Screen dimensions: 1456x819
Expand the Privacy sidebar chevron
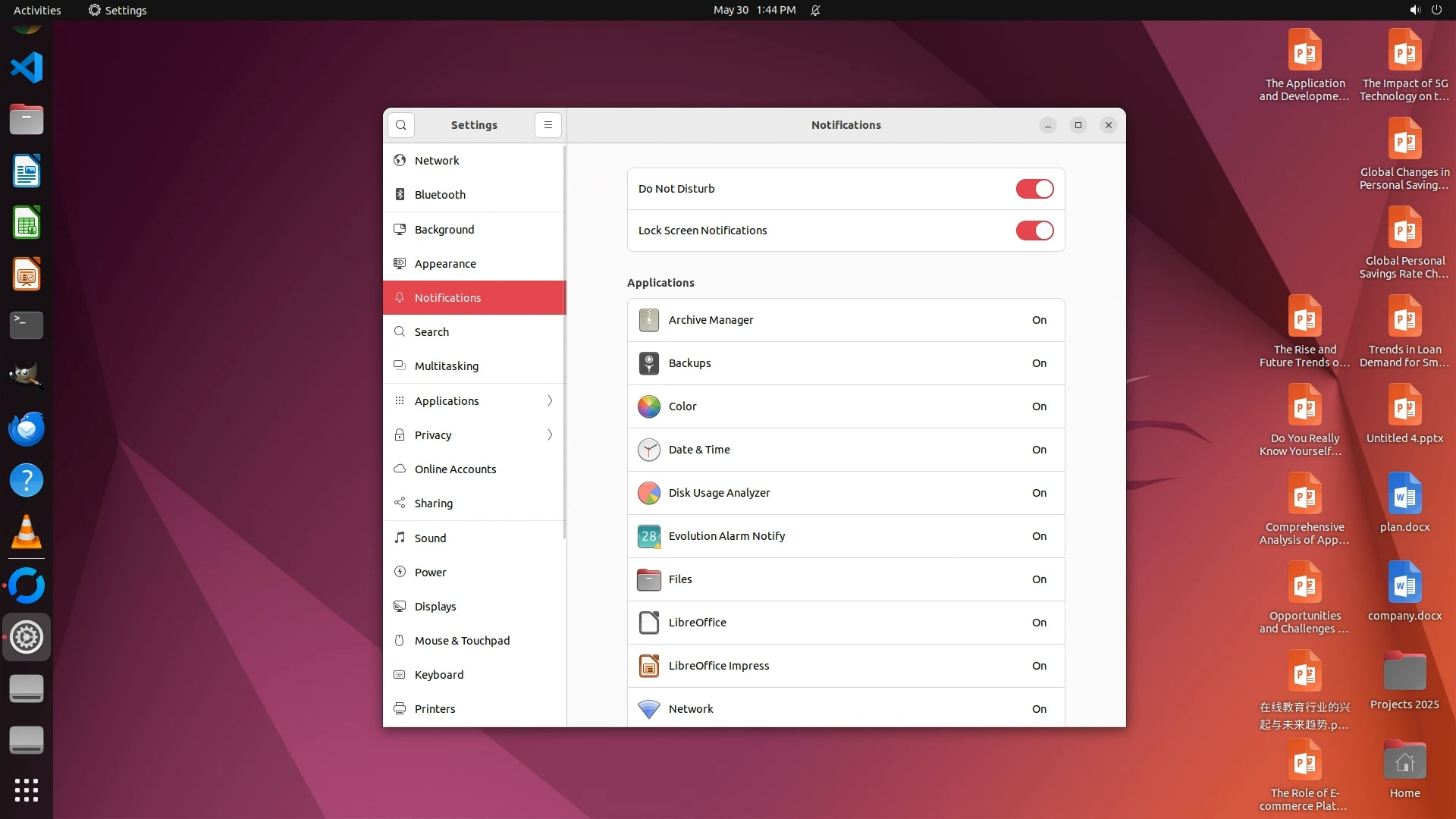(x=550, y=435)
